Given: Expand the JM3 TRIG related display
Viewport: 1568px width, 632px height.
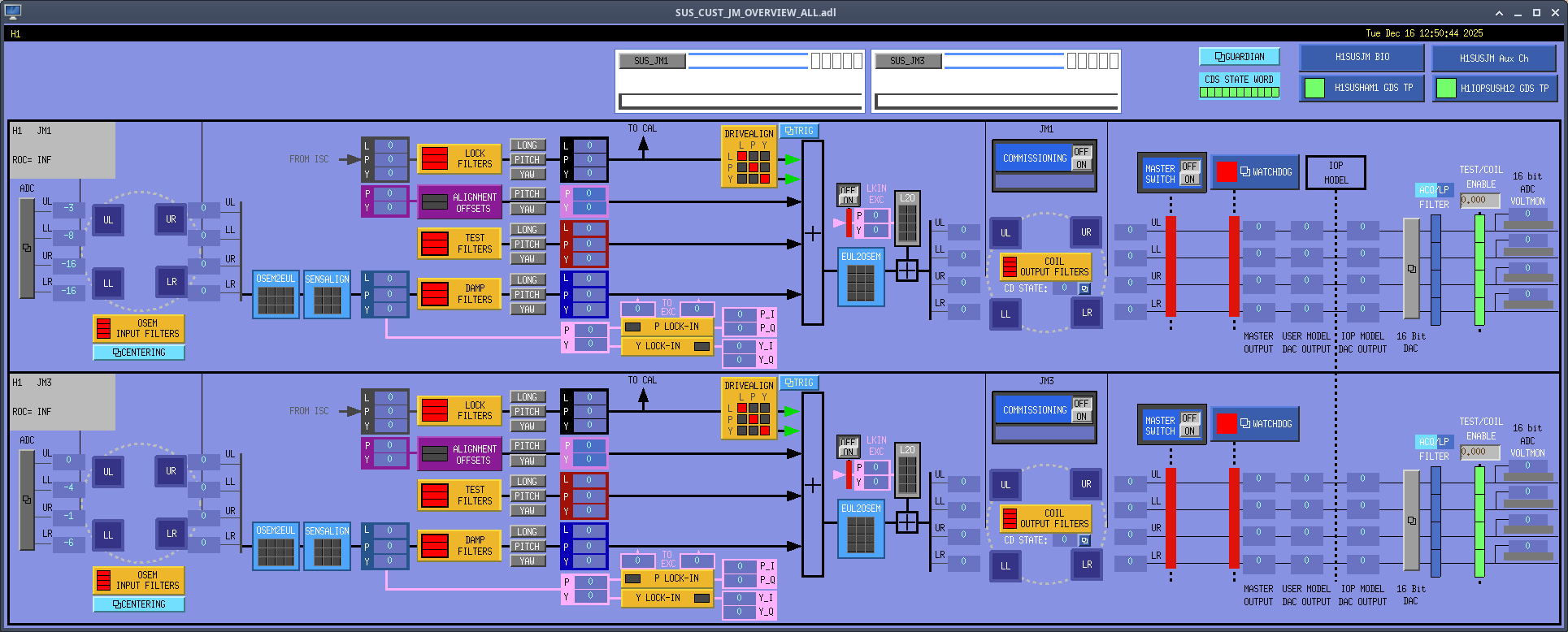Looking at the screenshot, I should [x=799, y=383].
